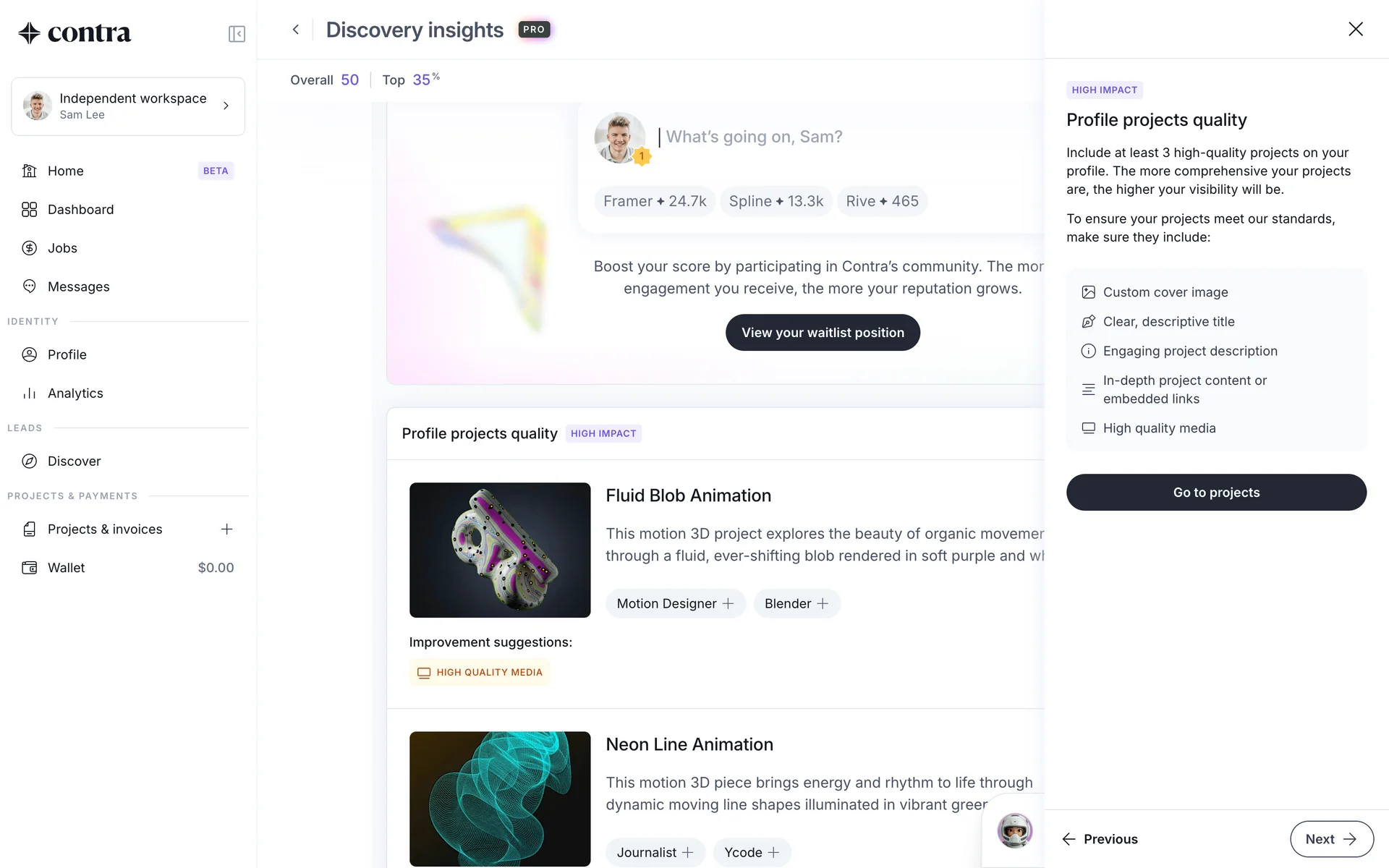Open the Home page in sidebar
Screen dimensions: 1389x868
tap(66, 171)
